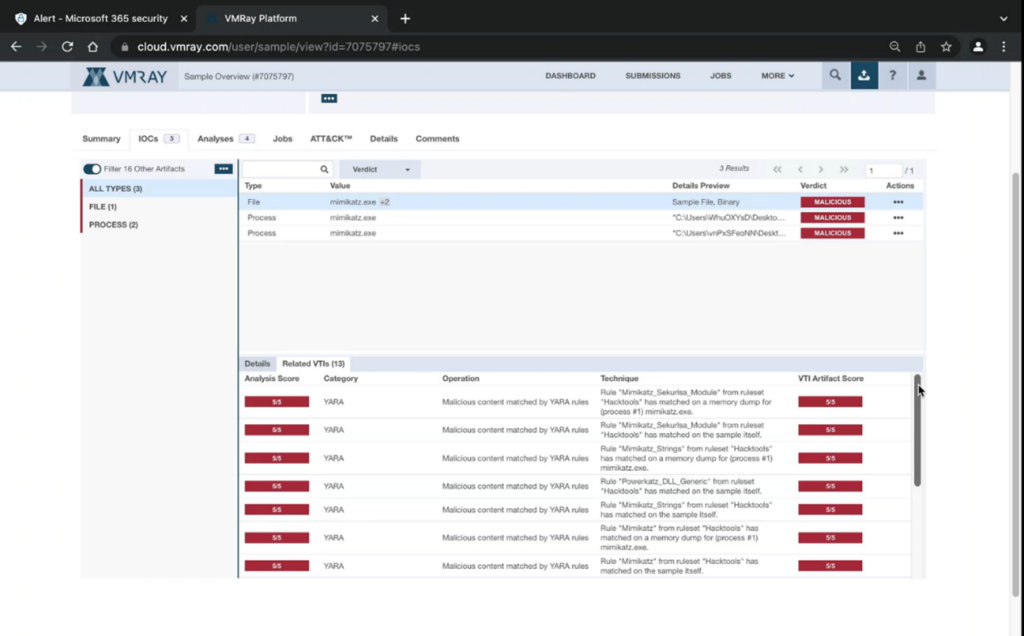Switch to the ATT&CK tab

pyautogui.click(x=331, y=138)
